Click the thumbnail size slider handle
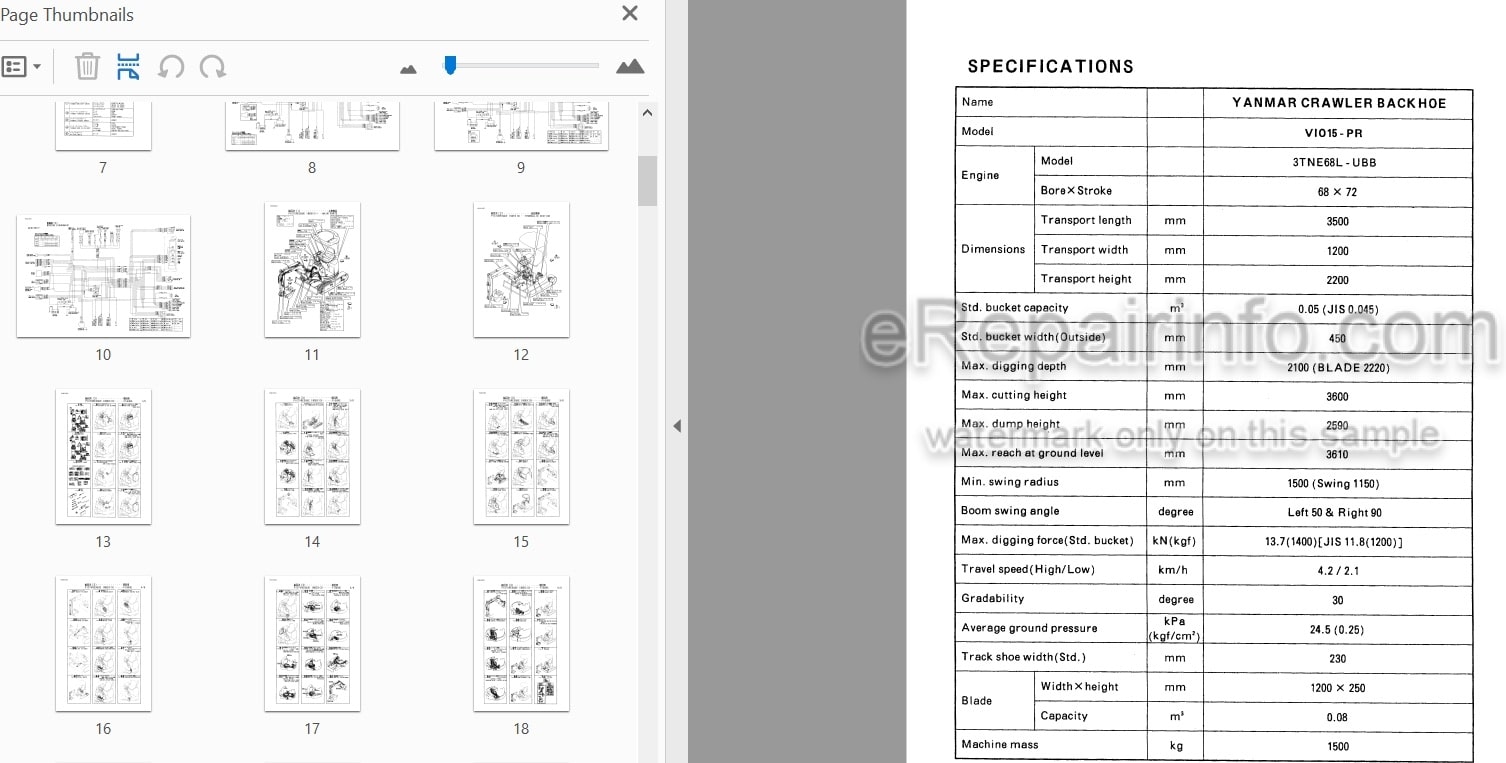1506x763 pixels. point(450,65)
